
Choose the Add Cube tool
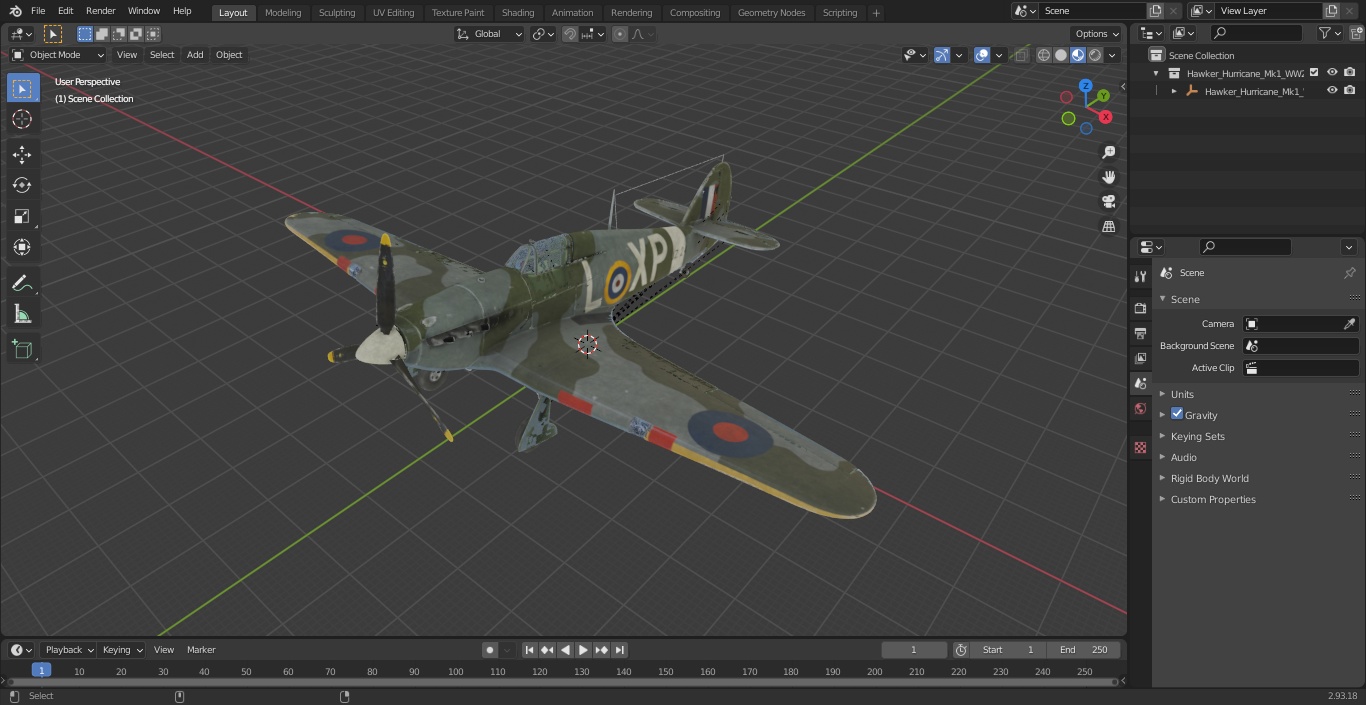(x=22, y=349)
